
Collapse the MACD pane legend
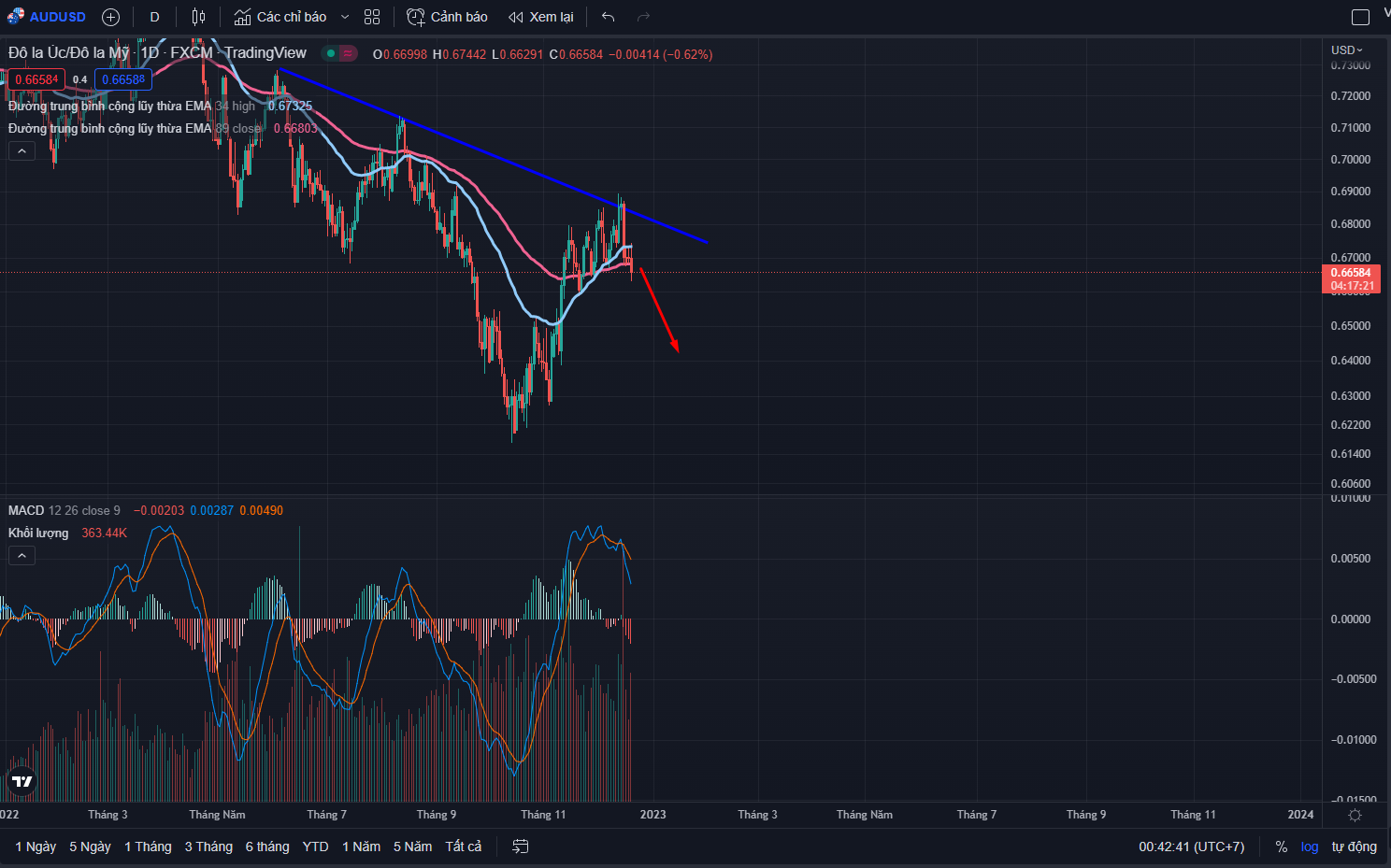pyautogui.click(x=22, y=555)
